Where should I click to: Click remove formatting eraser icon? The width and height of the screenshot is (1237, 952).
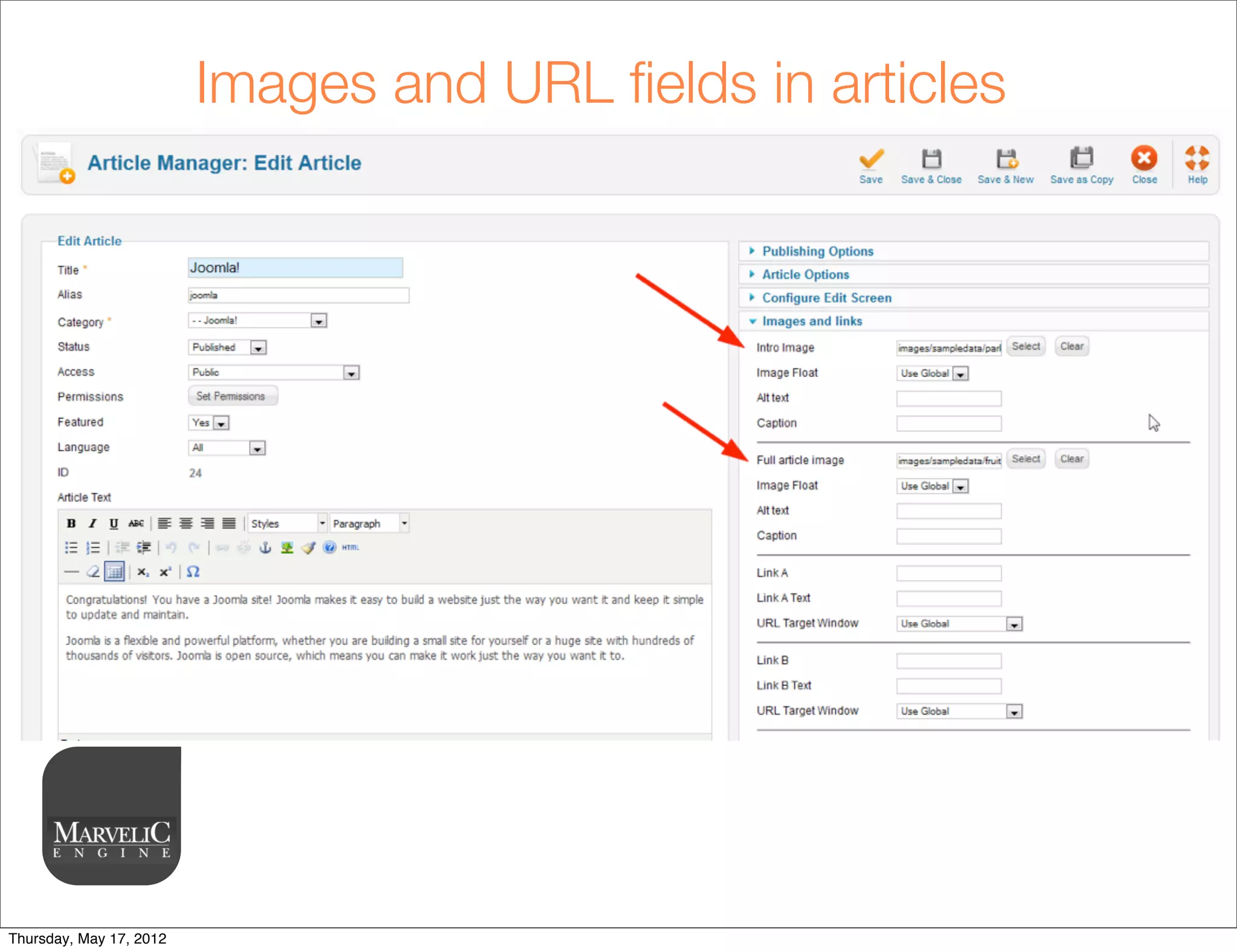tap(92, 571)
